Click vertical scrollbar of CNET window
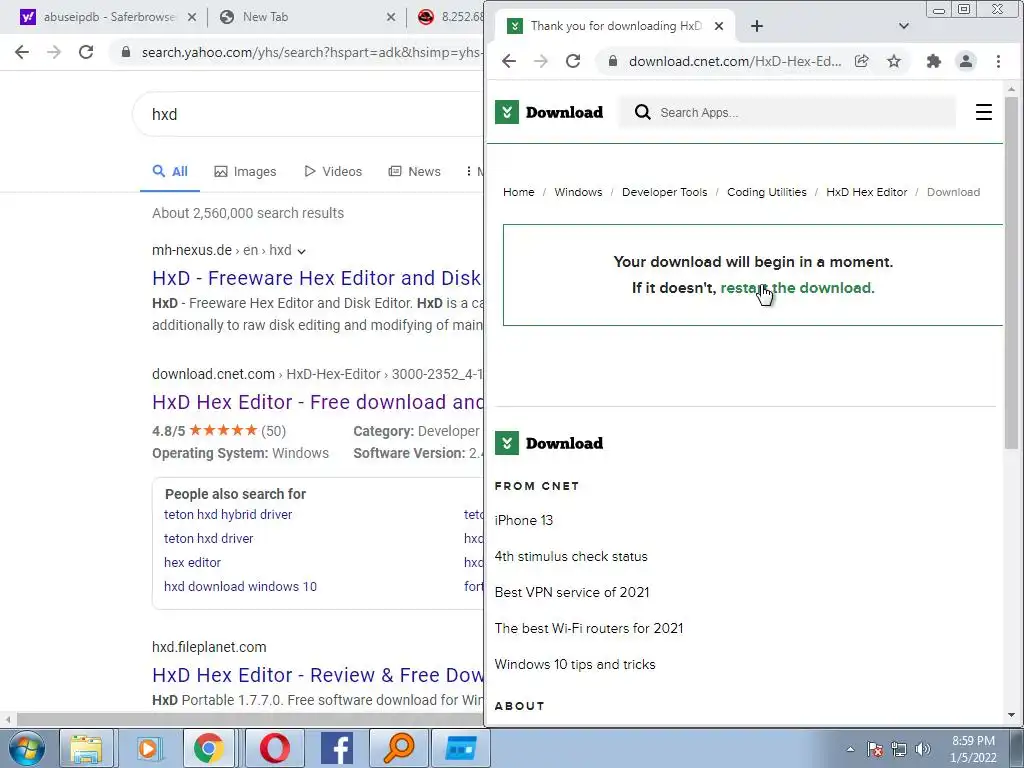This screenshot has width=1024, height=768. [x=1011, y=273]
